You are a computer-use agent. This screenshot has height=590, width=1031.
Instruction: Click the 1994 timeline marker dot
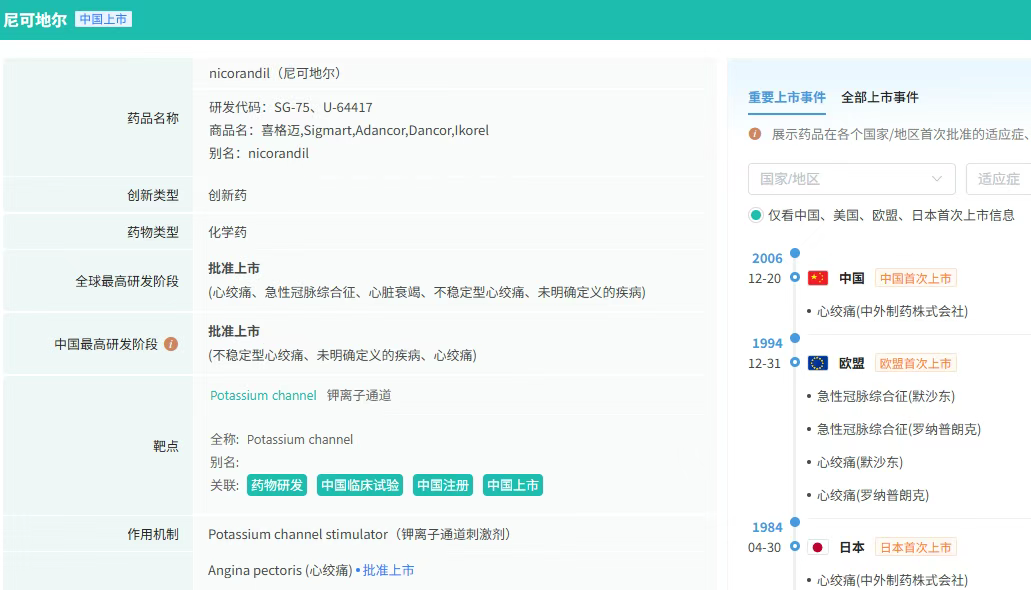(x=795, y=338)
